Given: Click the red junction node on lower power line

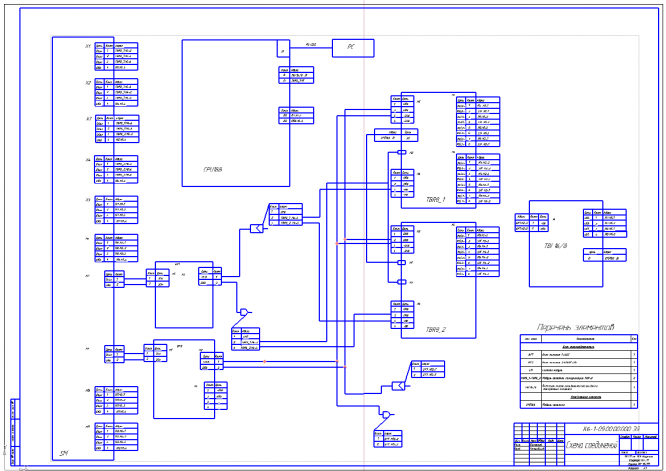Looking at the screenshot, I should [265, 361].
